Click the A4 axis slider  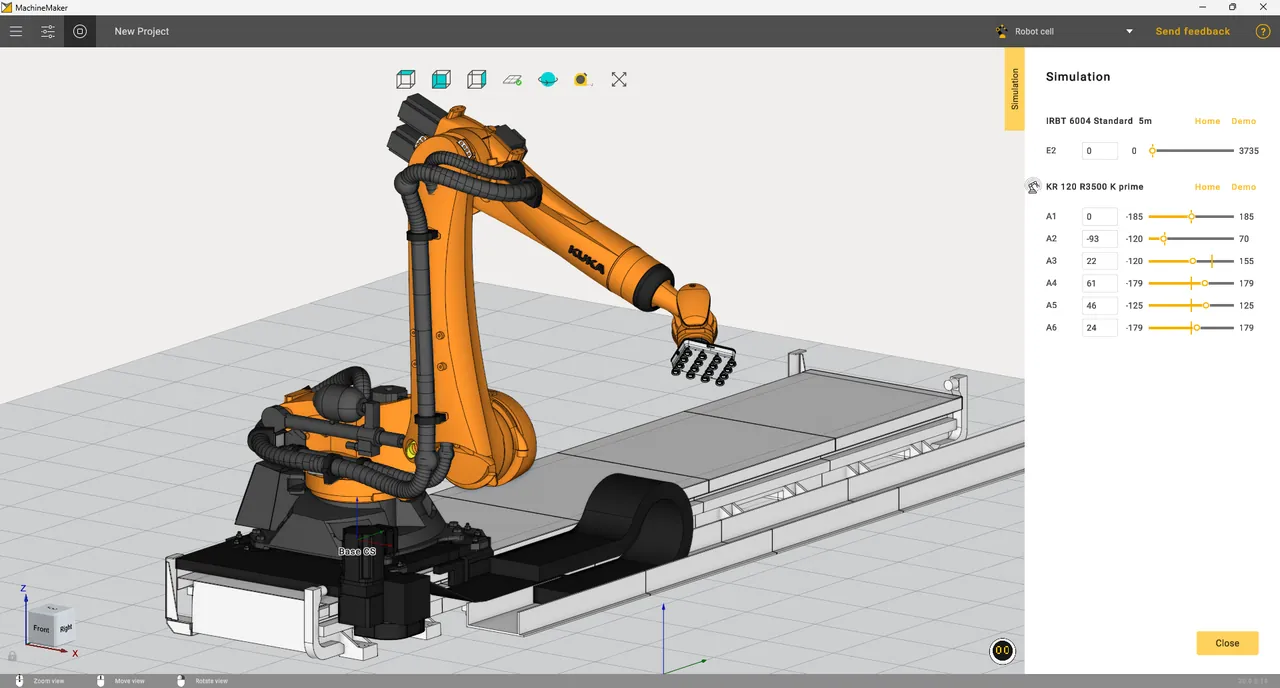click(1191, 283)
